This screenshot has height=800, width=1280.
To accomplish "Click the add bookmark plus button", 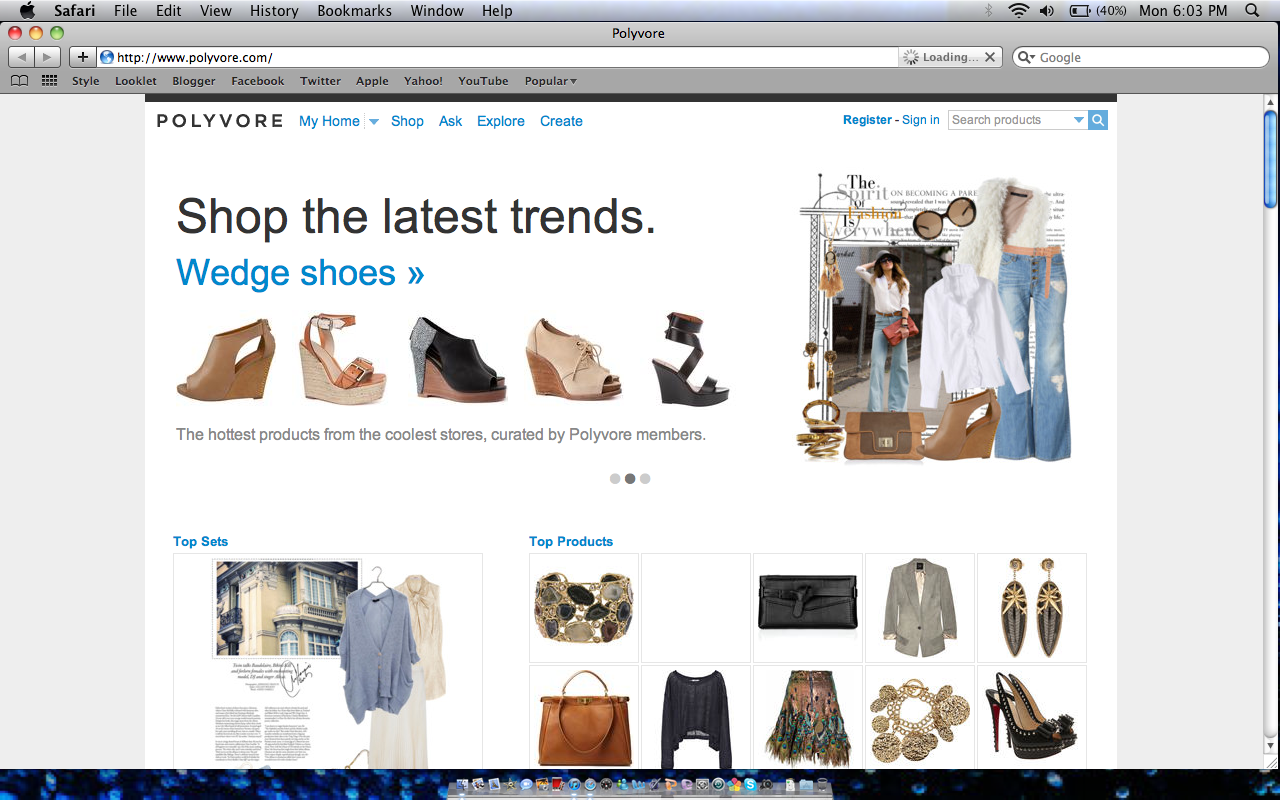I will click(82, 57).
